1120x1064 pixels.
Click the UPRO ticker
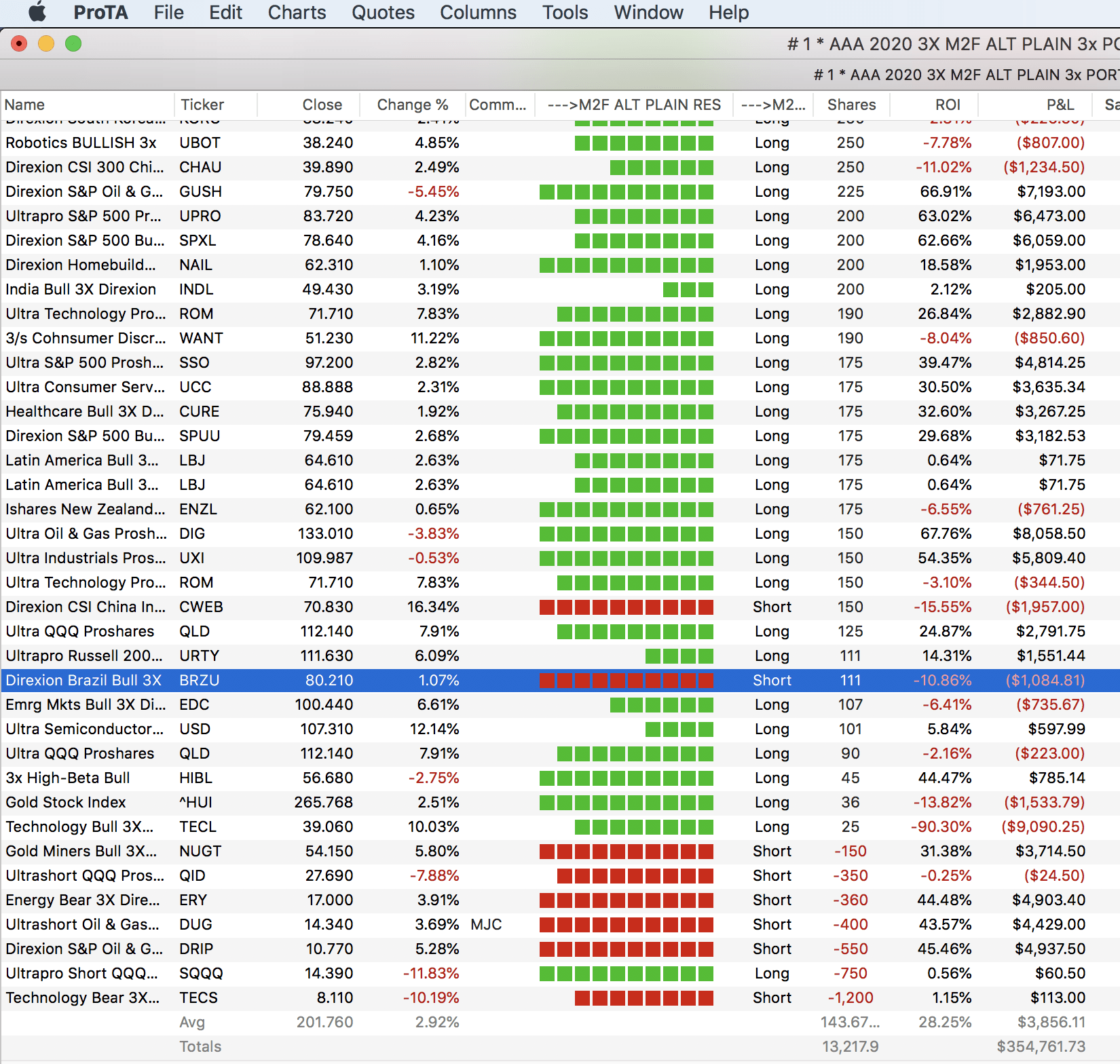(x=200, y=216)
